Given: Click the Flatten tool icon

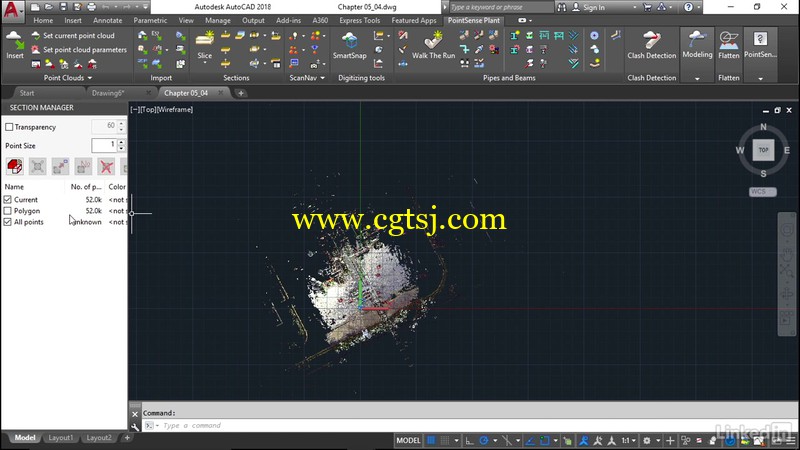Looking at the screenshot, I should point(729,45).
